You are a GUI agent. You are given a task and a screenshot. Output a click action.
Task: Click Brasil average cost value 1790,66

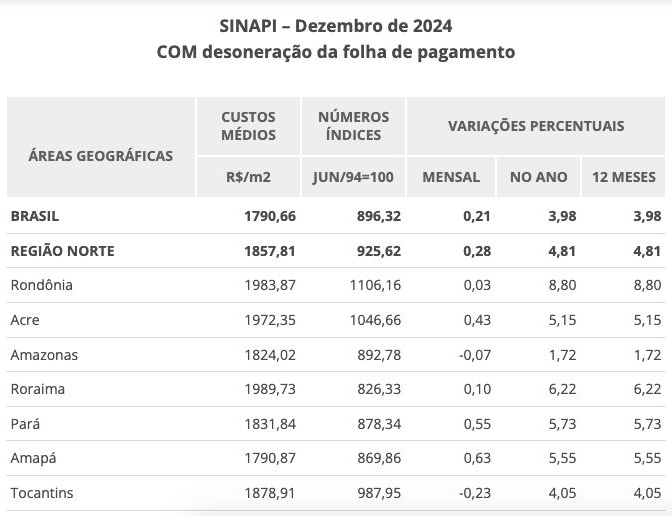point(269,216)
